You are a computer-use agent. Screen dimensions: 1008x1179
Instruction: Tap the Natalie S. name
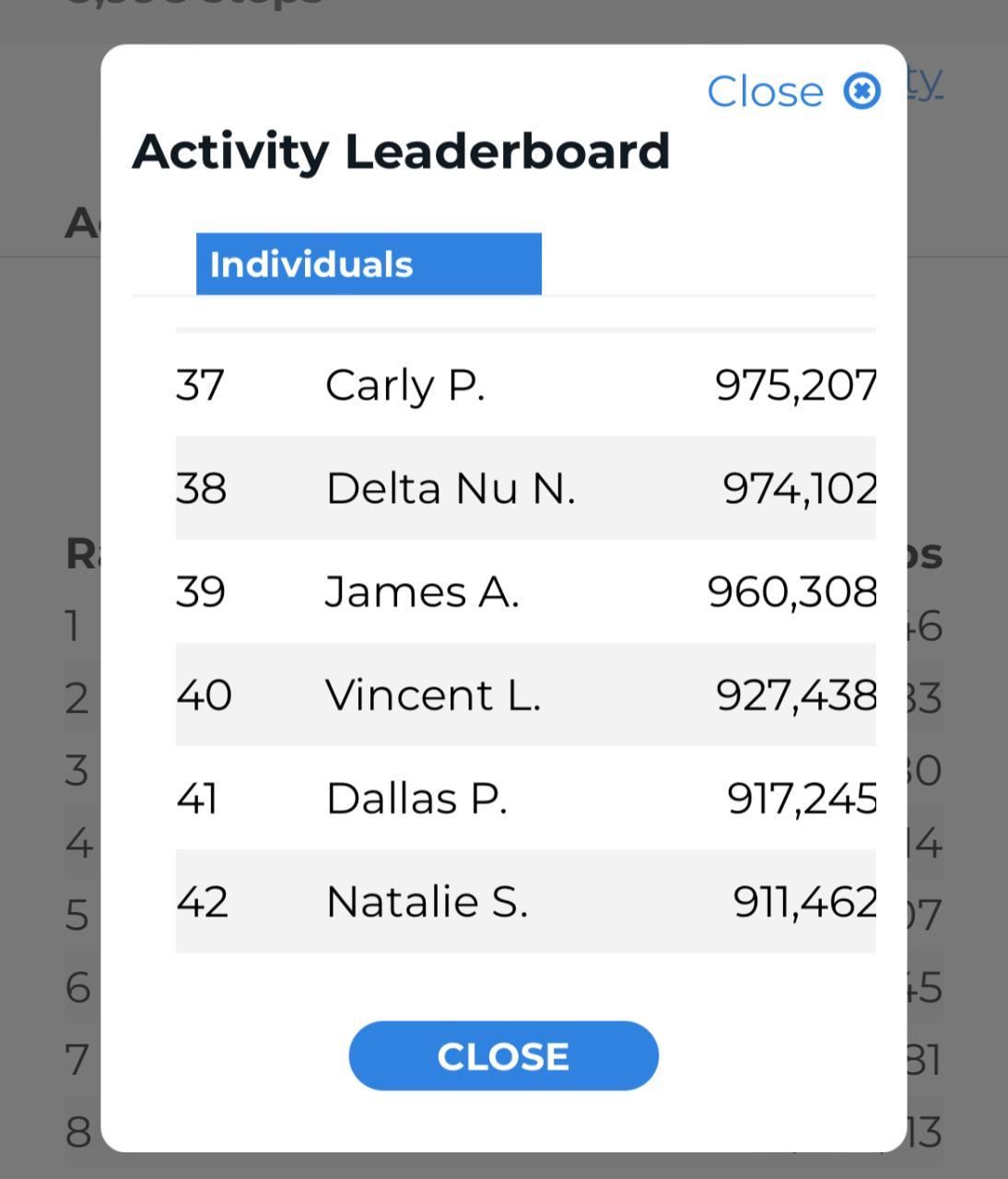coord(427,902)
